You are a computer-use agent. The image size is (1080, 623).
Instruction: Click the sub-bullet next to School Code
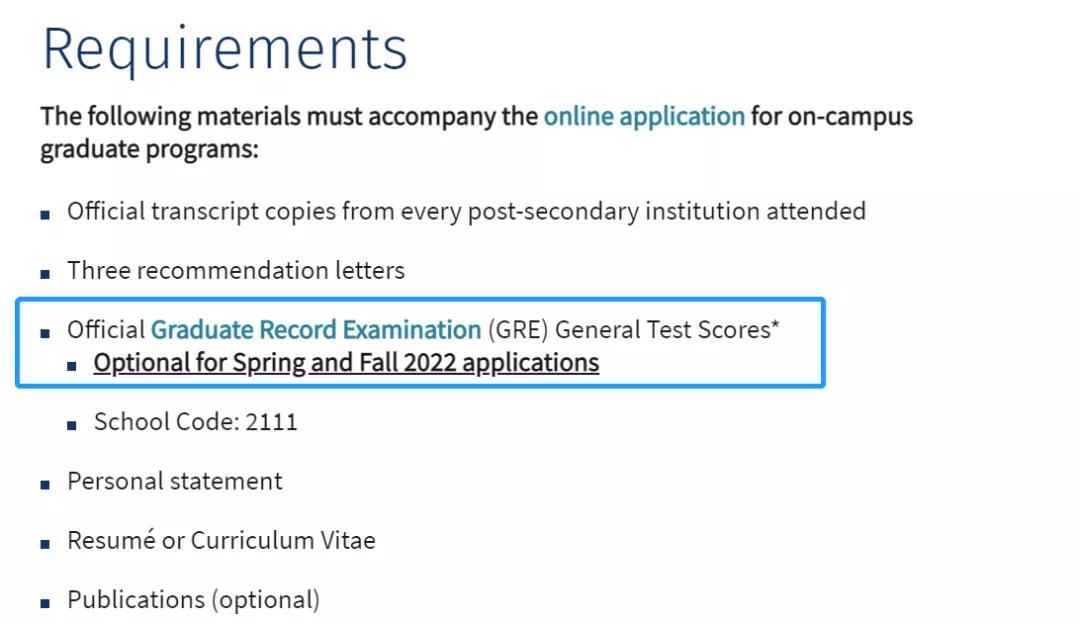click(x=72, y=425)
